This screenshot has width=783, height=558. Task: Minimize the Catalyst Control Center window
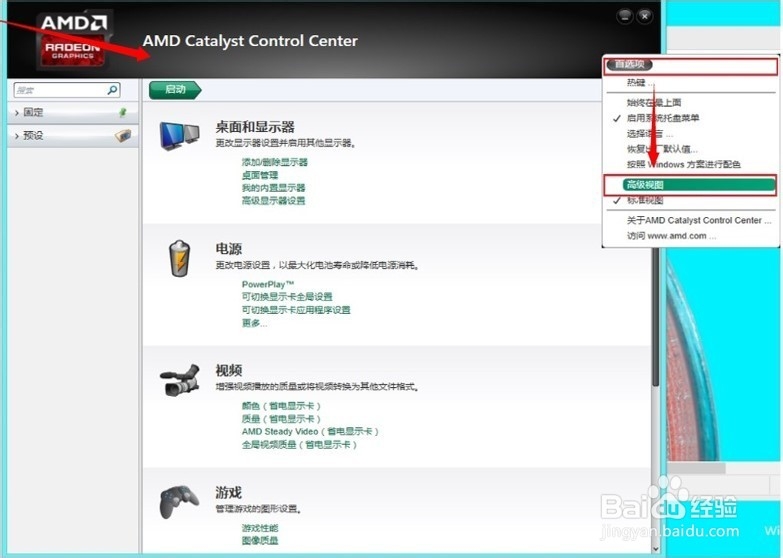(625, 16)
